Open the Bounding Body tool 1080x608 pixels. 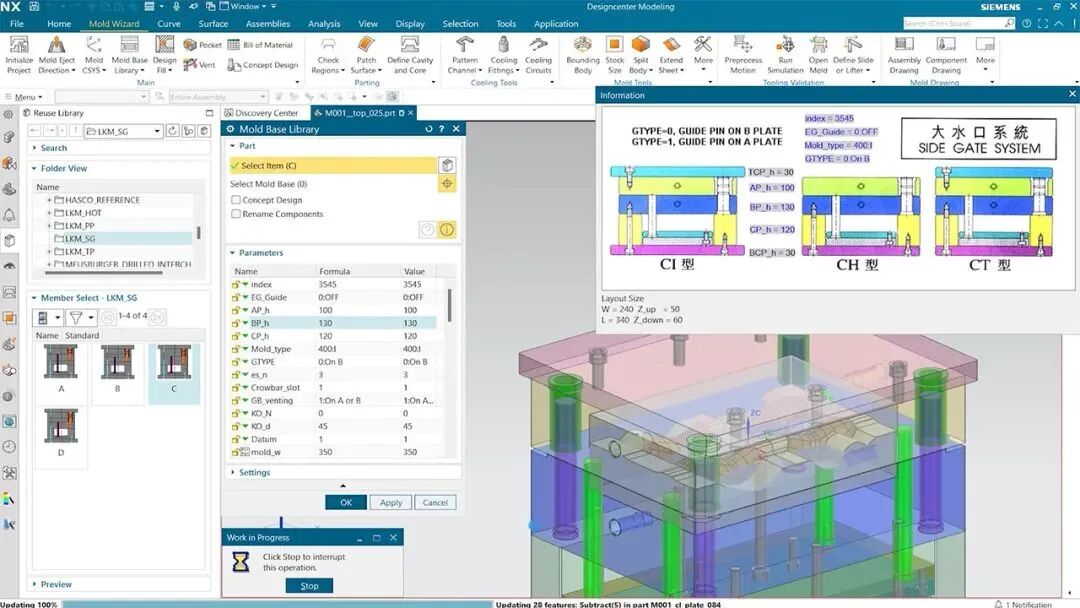coord(583,46)
